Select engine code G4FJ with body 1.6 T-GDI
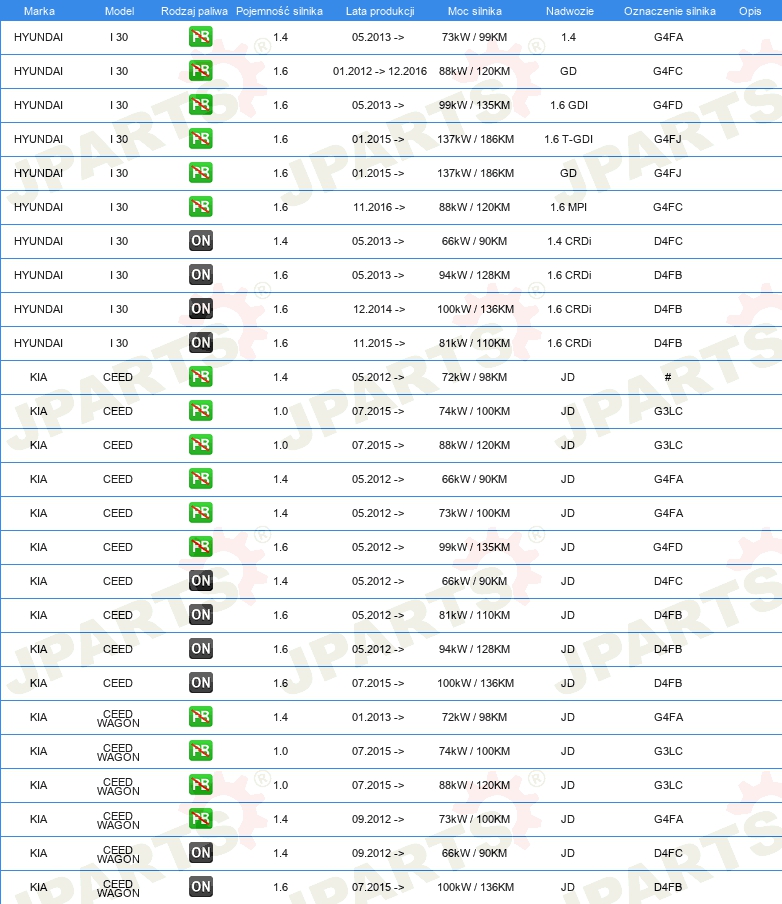Image resolution: width=782 pixels, height=904 pixels. tap(668, 139)
